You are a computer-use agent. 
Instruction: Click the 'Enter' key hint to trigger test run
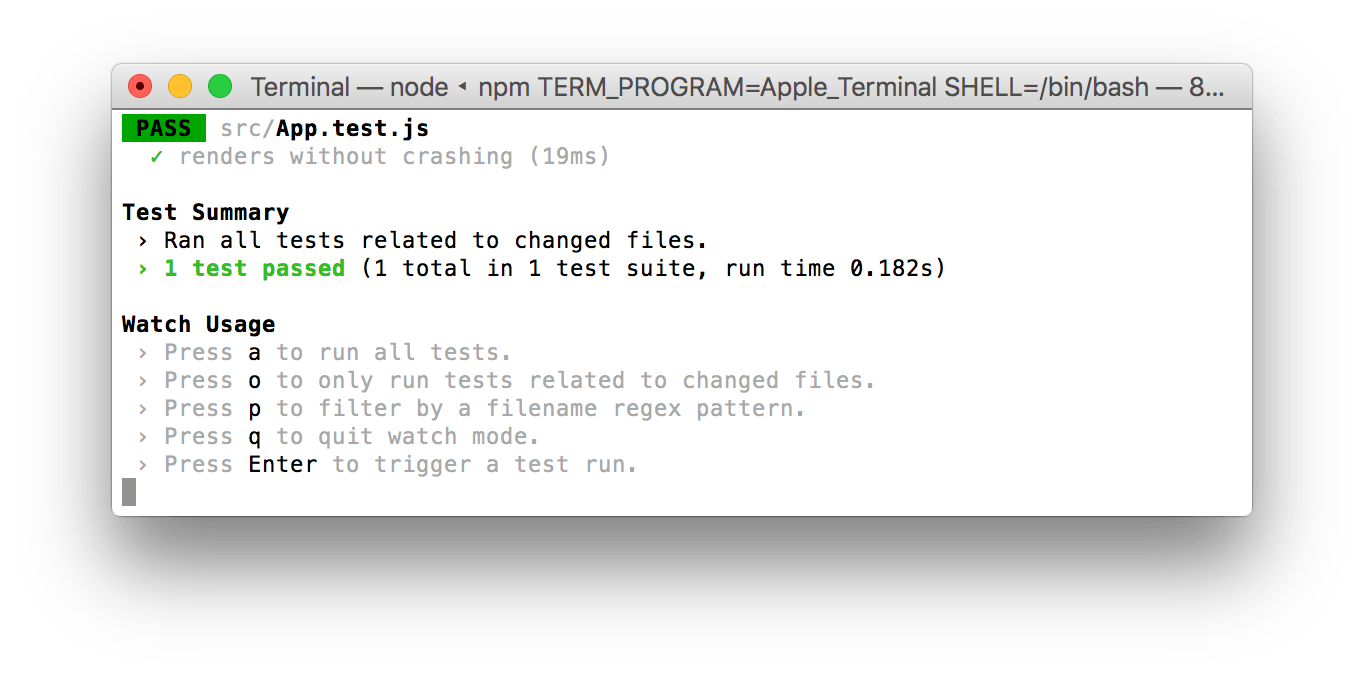(x=283, y=465)
